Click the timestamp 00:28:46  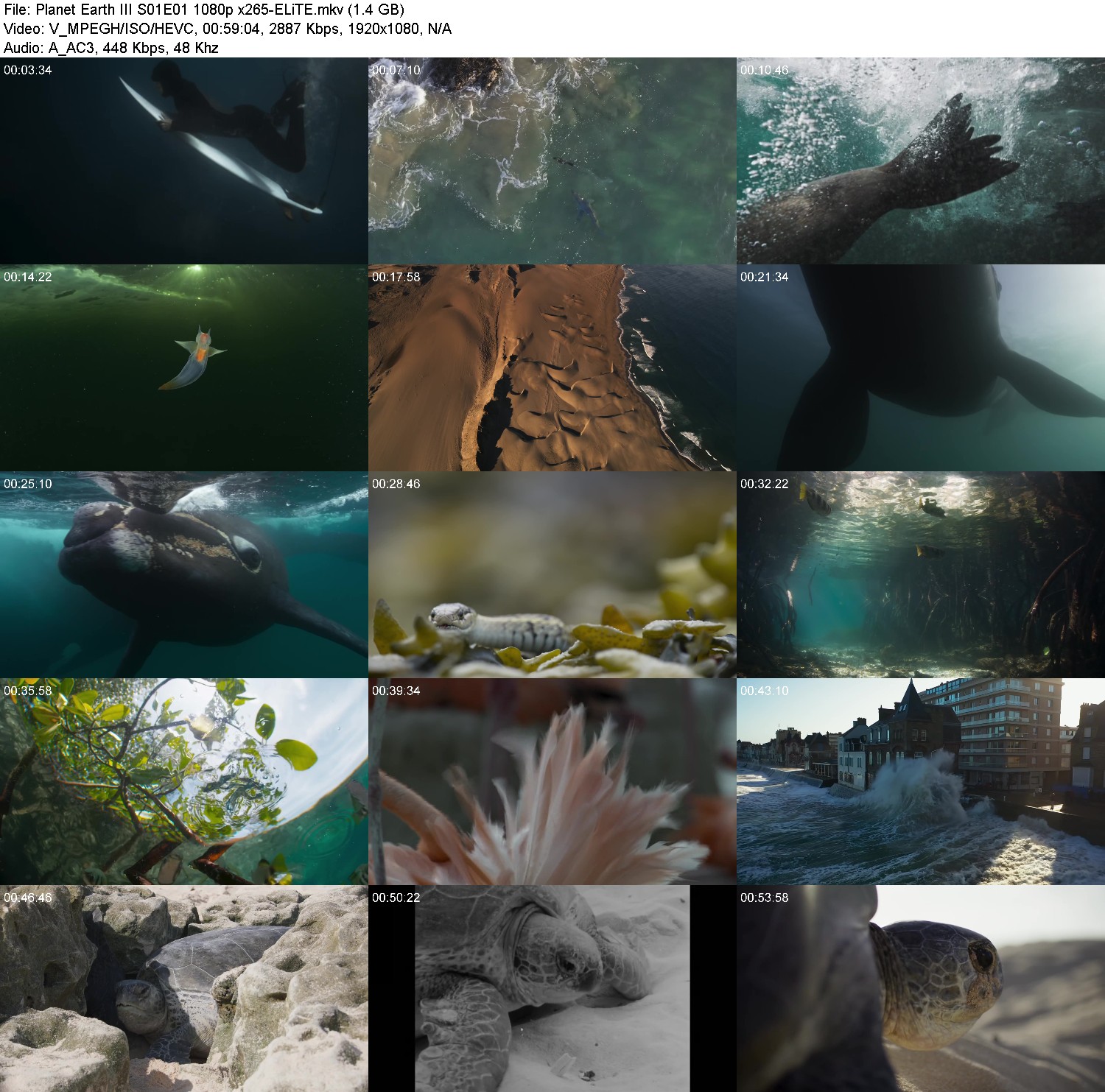pyautogui.click(x=396, y=484)
